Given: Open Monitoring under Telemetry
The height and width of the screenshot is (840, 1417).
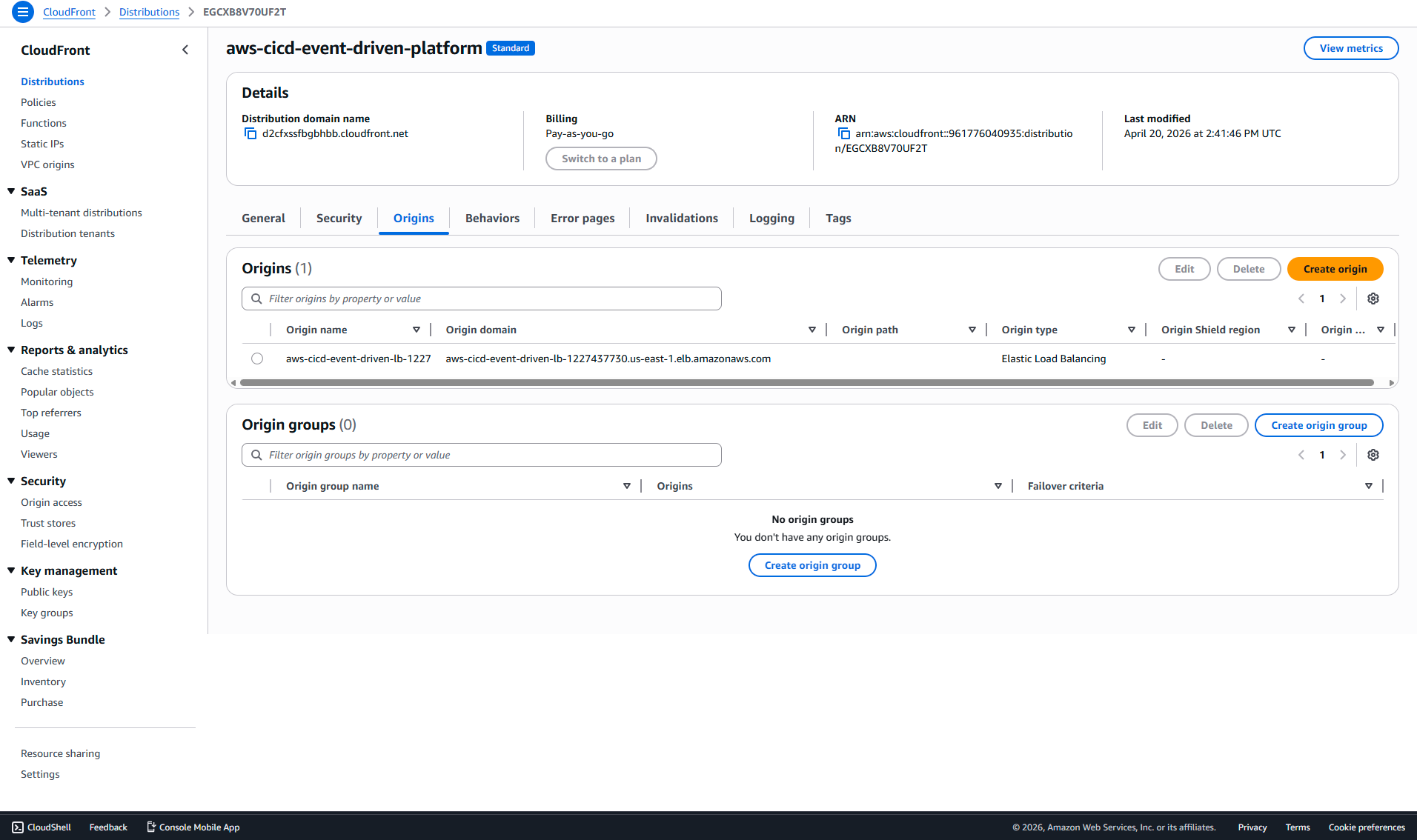Looking at the screenshot, I should coord(47,281).
